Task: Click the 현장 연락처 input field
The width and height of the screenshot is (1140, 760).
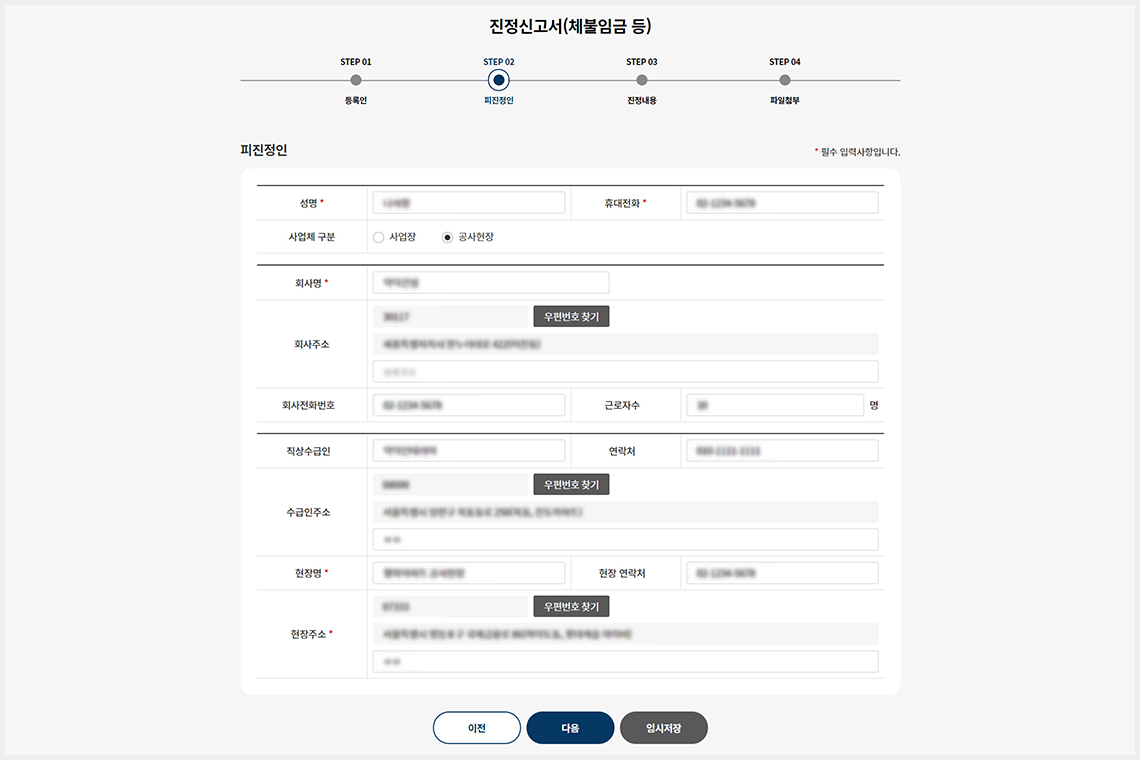Action: (x=782, y=573)
